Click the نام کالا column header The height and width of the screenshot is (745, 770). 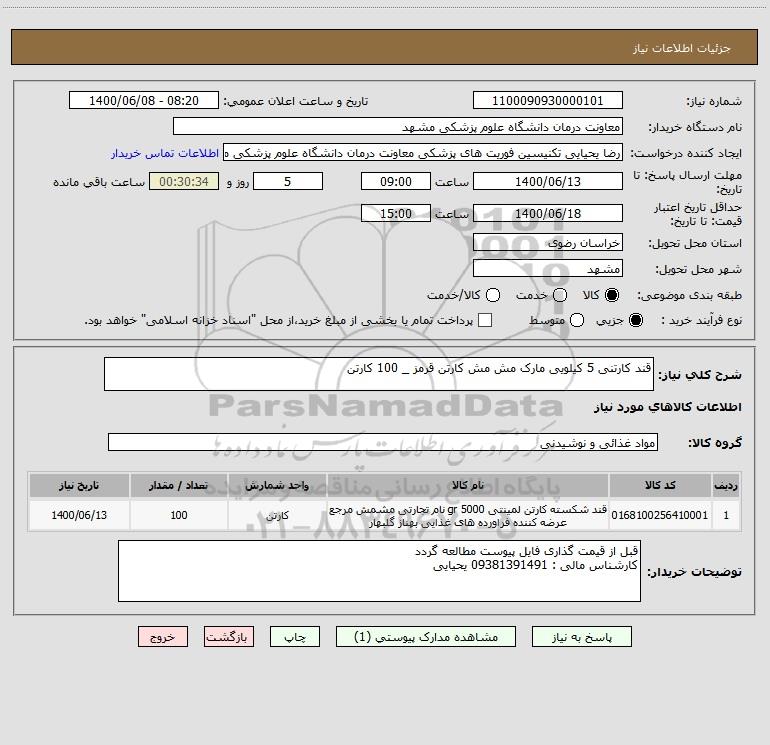coord(468,485)
